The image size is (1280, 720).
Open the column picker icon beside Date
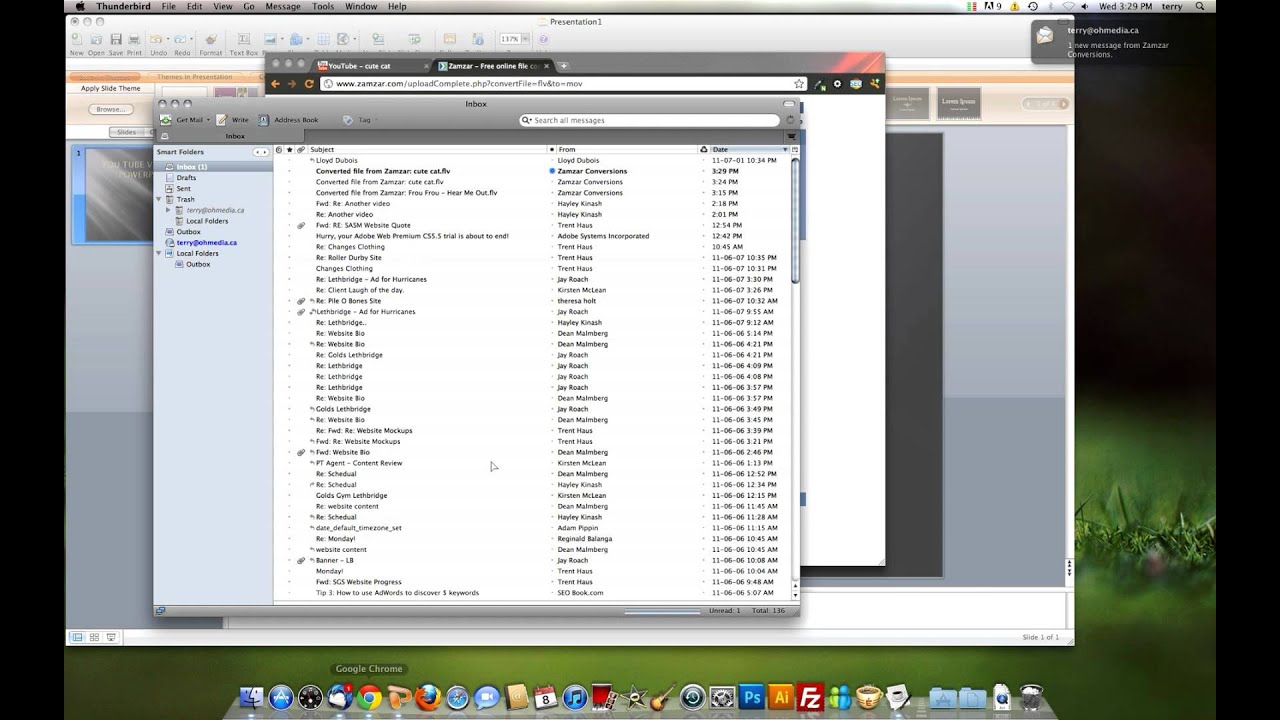coord(795,150)
